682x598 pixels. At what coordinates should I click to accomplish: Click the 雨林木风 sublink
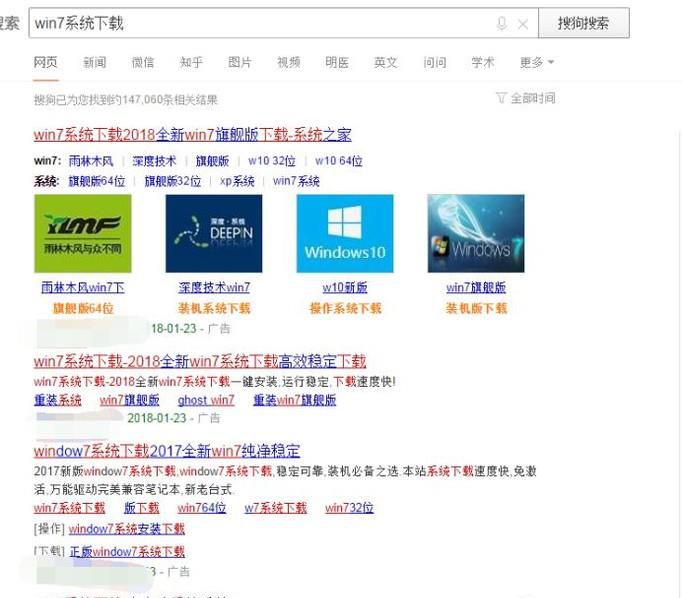(x=91, y=161)
